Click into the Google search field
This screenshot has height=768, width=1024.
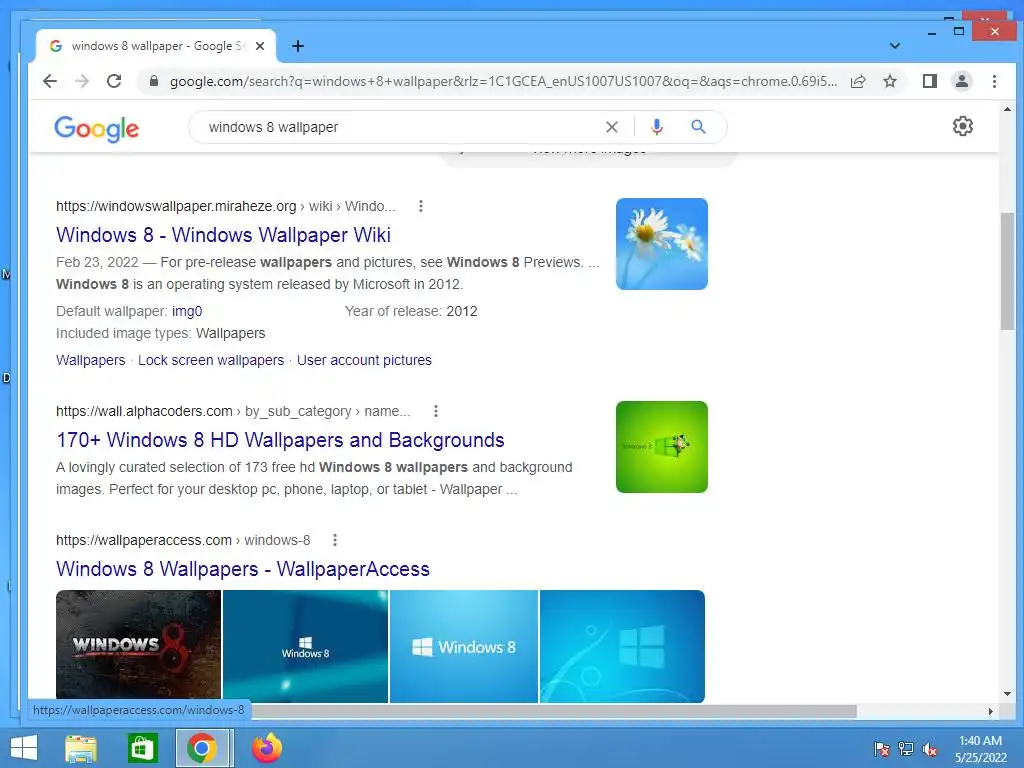click(x=398, y=127)
